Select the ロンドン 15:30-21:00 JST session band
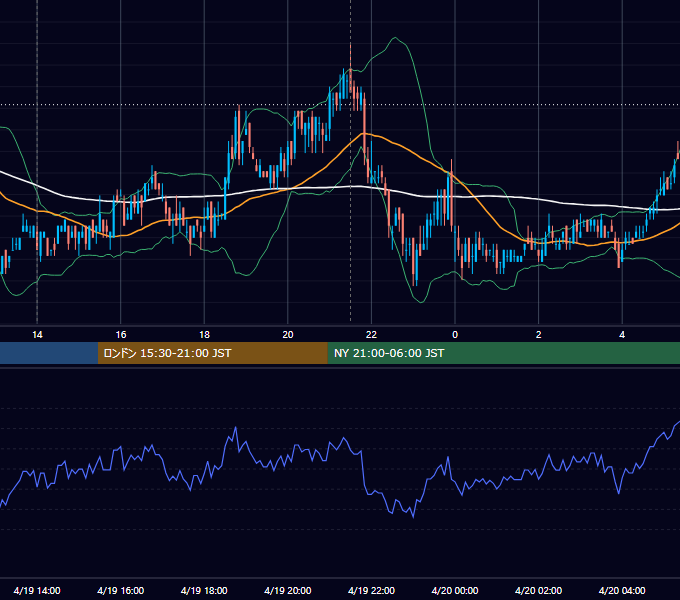The image size is (680, 600). click(212, 353)
